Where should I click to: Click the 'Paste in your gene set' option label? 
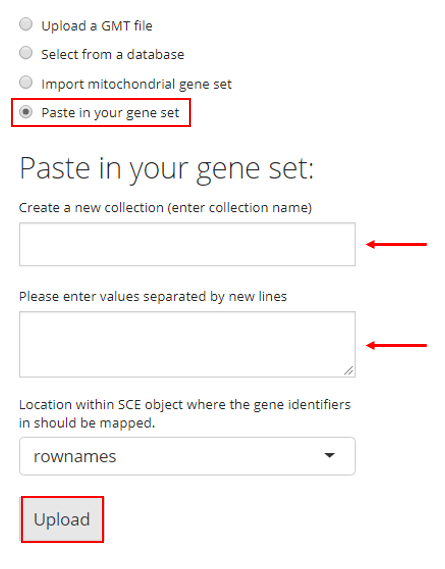110,113
